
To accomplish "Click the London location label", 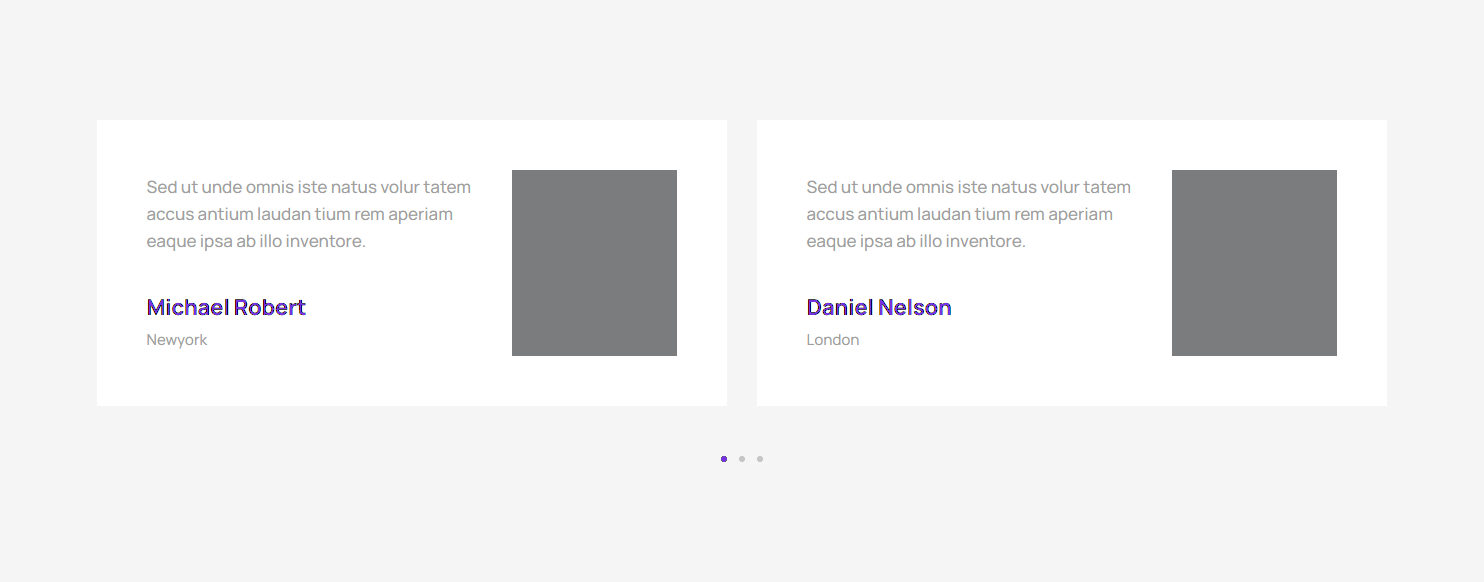I will point(833,340).
